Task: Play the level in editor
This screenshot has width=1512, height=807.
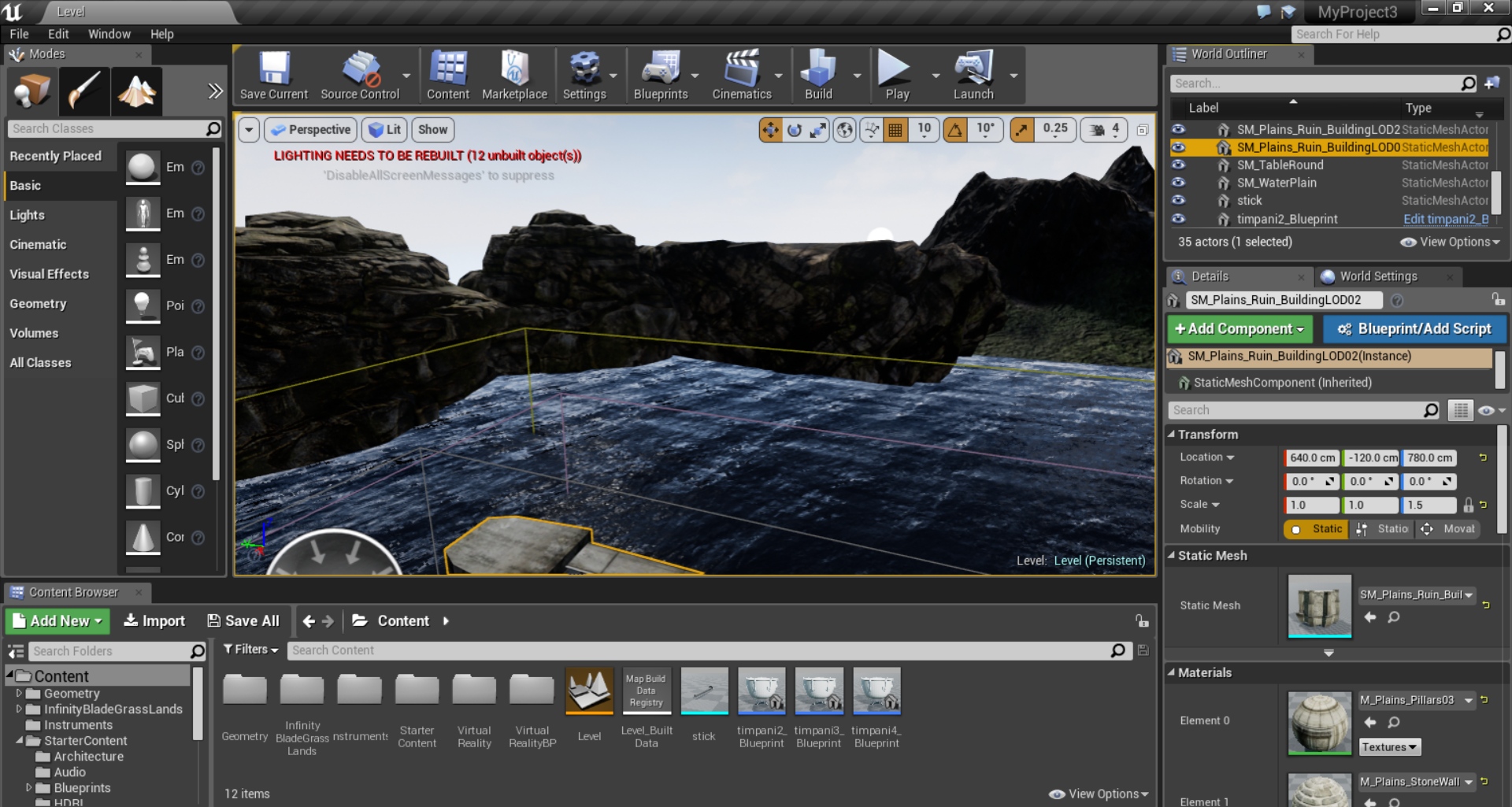Action: point(897,76)
